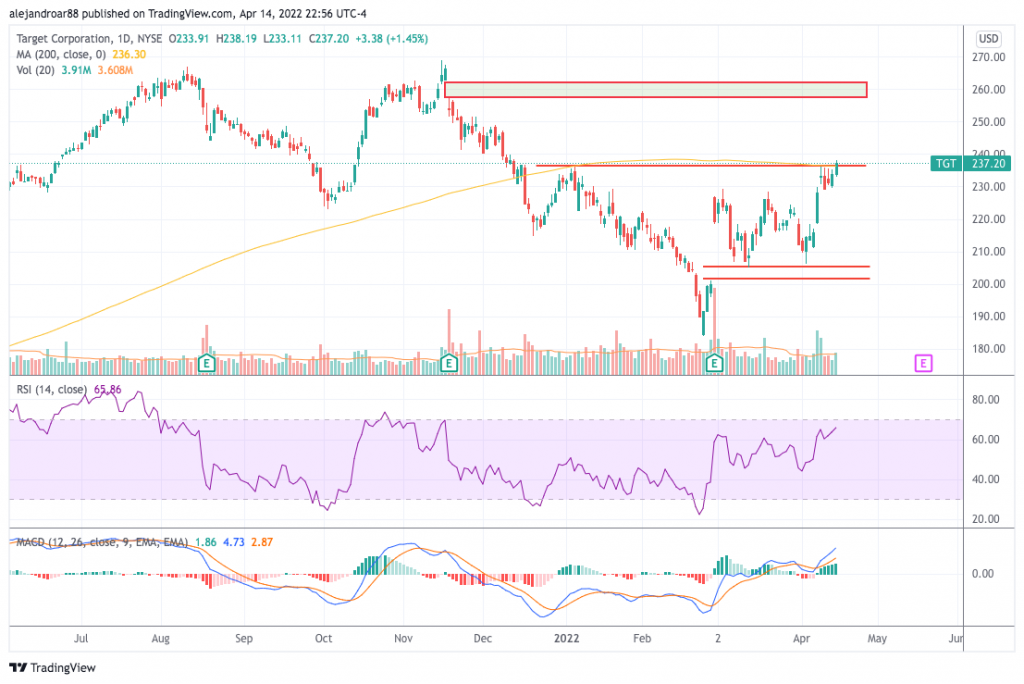Image resolution: width=1024 pixels, height=684 pixels.
Task: Click the green earnings E marker near March
Action: tap(714, 363)
